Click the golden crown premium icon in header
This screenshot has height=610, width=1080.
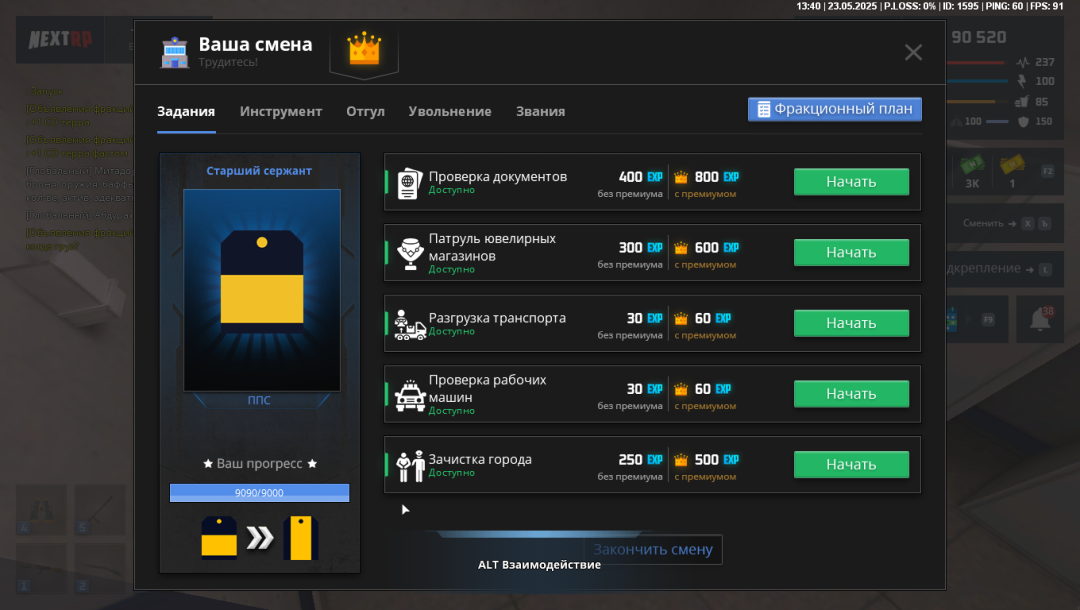coord(364,49)
